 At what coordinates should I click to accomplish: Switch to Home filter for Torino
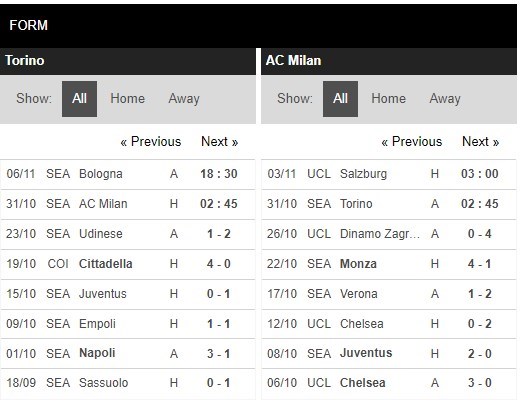point(127,99)
